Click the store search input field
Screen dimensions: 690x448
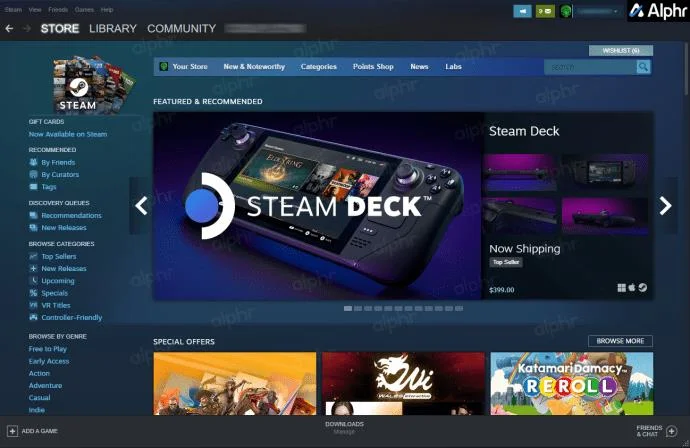tap(590, 67)
